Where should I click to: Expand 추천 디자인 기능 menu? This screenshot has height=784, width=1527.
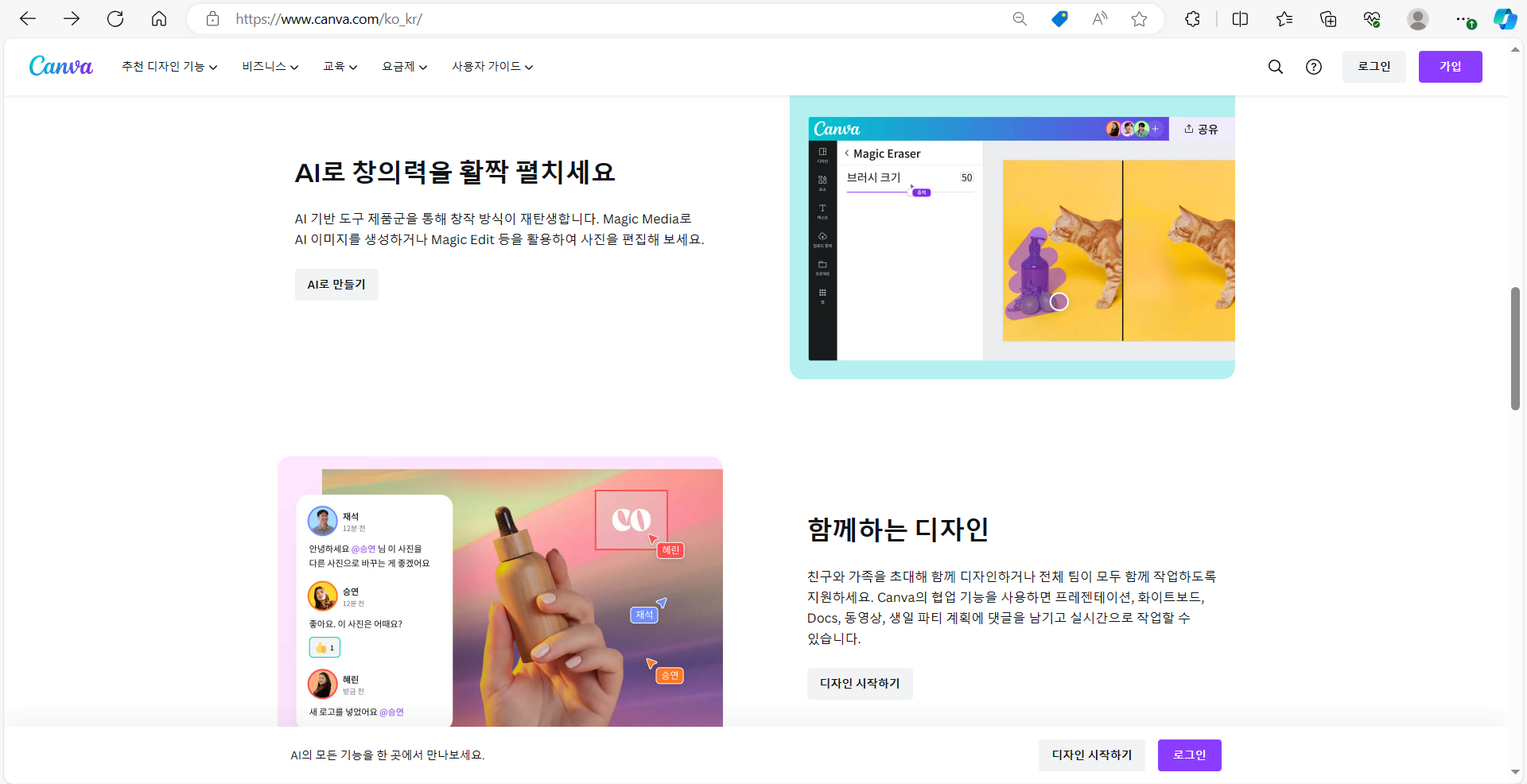[169, 67]
